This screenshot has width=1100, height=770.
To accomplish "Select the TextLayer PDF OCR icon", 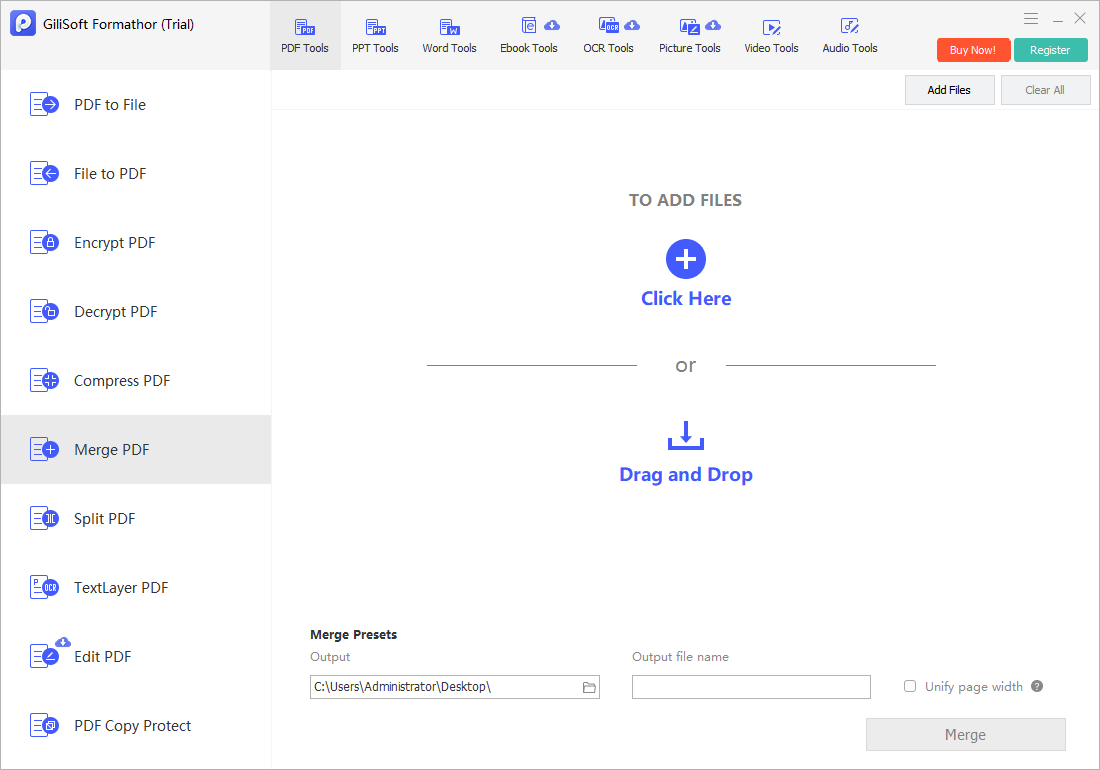I will (44, 587).
